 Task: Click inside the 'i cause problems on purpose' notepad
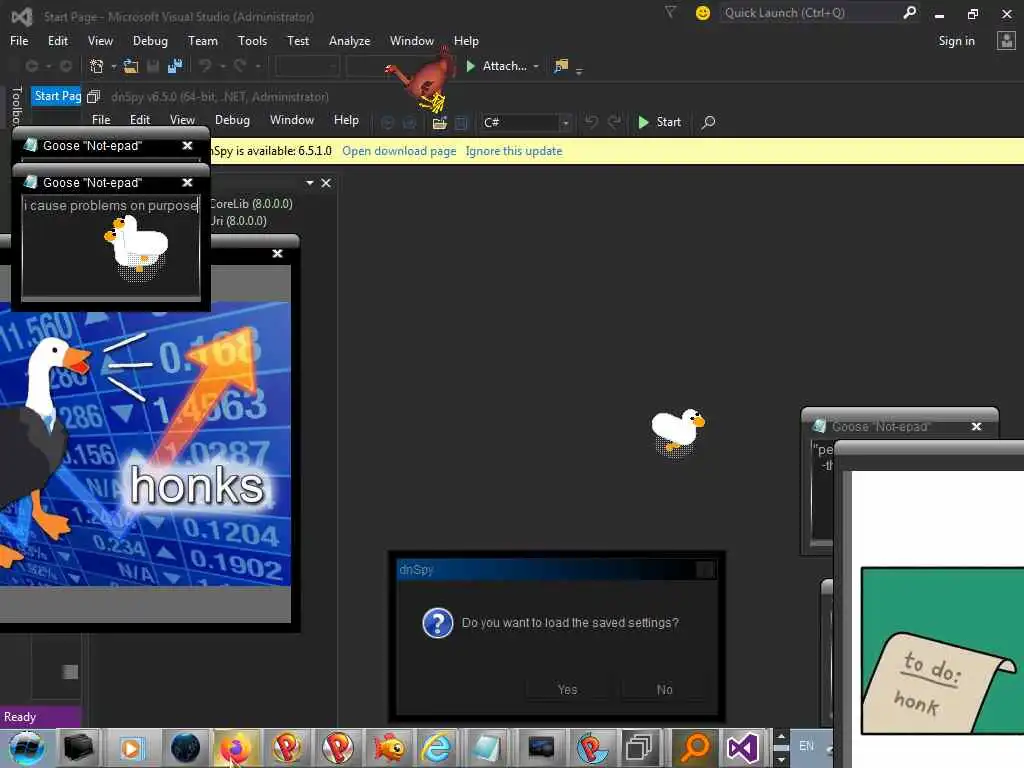point(111,247)
